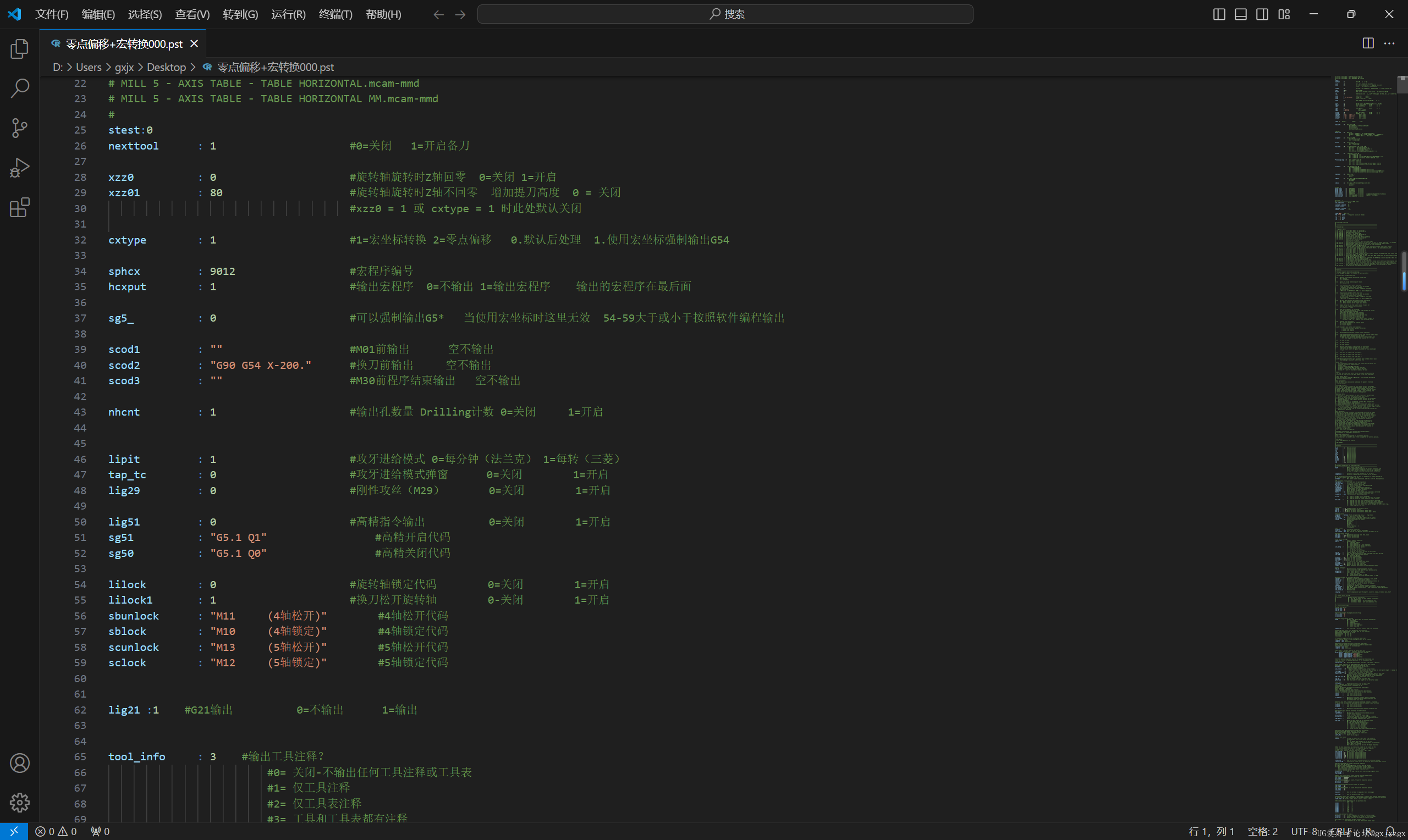Click the lig21 variable name
Image resolution: width=1408 pixels, height=840 pixels.
click(124, 710)
